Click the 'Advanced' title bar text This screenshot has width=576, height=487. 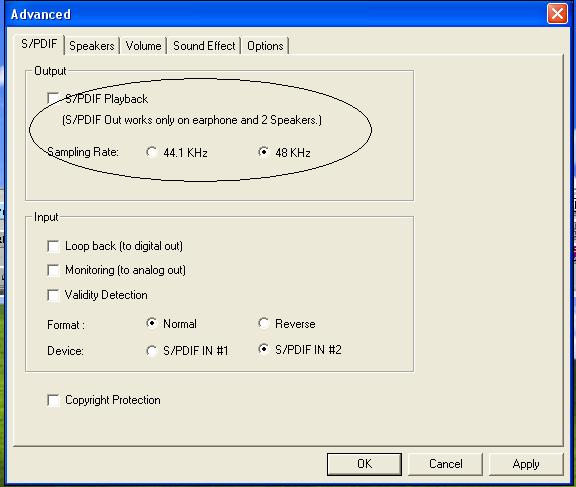point(41,14)
